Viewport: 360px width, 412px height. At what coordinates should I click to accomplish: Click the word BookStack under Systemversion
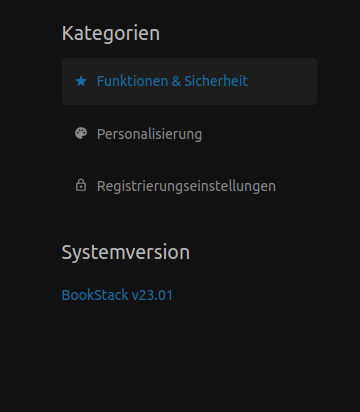(95, 295)
